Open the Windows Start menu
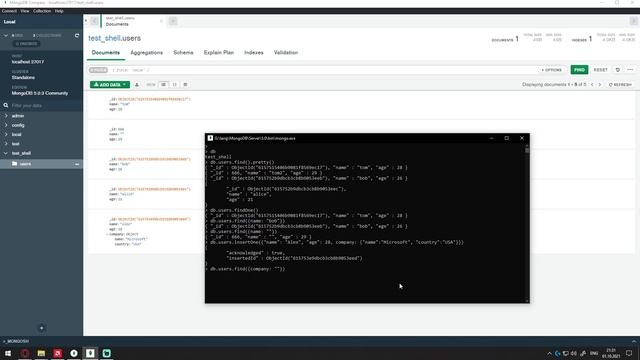This screenshot has width=640, height=360. click(8, 353)
